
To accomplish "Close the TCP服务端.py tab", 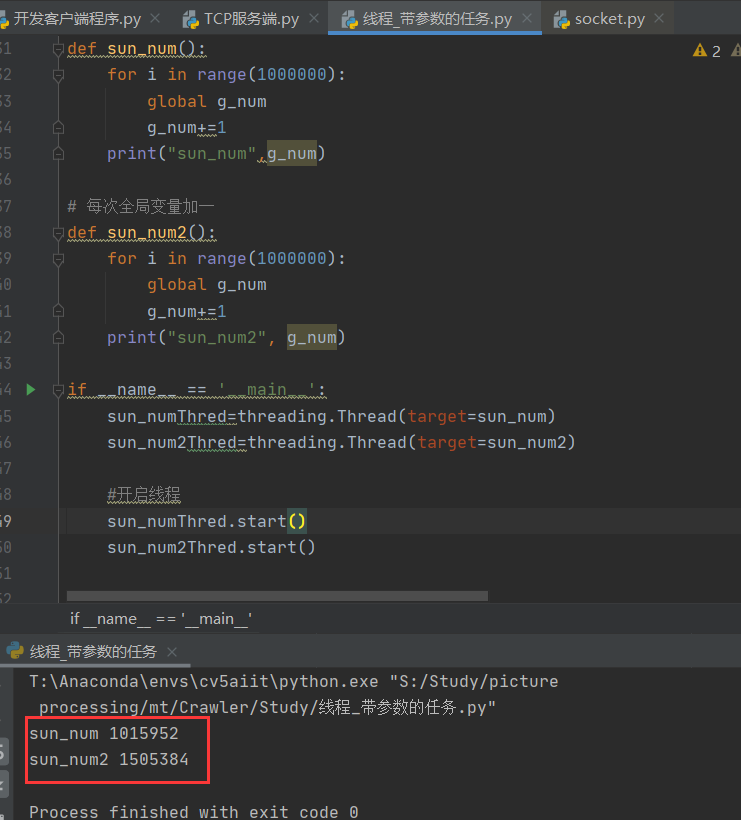I will tap(314, 19).
